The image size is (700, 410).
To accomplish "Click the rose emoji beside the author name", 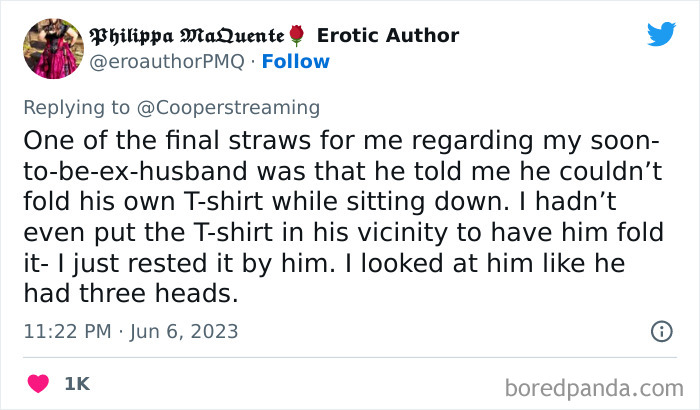I will pos(296,36).
